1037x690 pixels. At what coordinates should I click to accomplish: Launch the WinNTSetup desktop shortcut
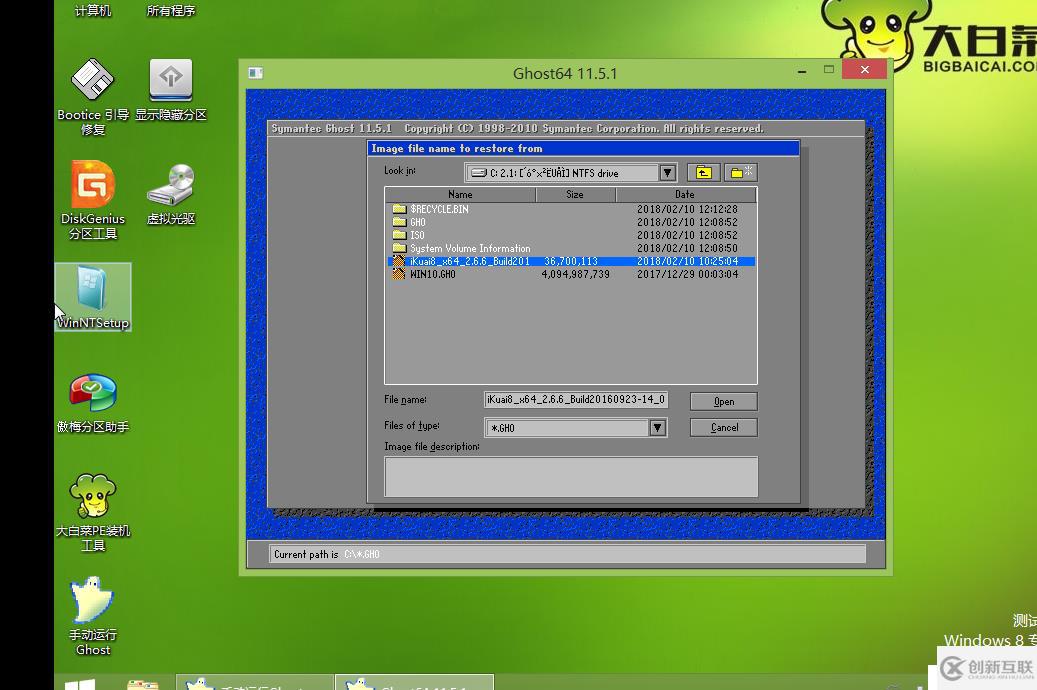coord(93,294)
